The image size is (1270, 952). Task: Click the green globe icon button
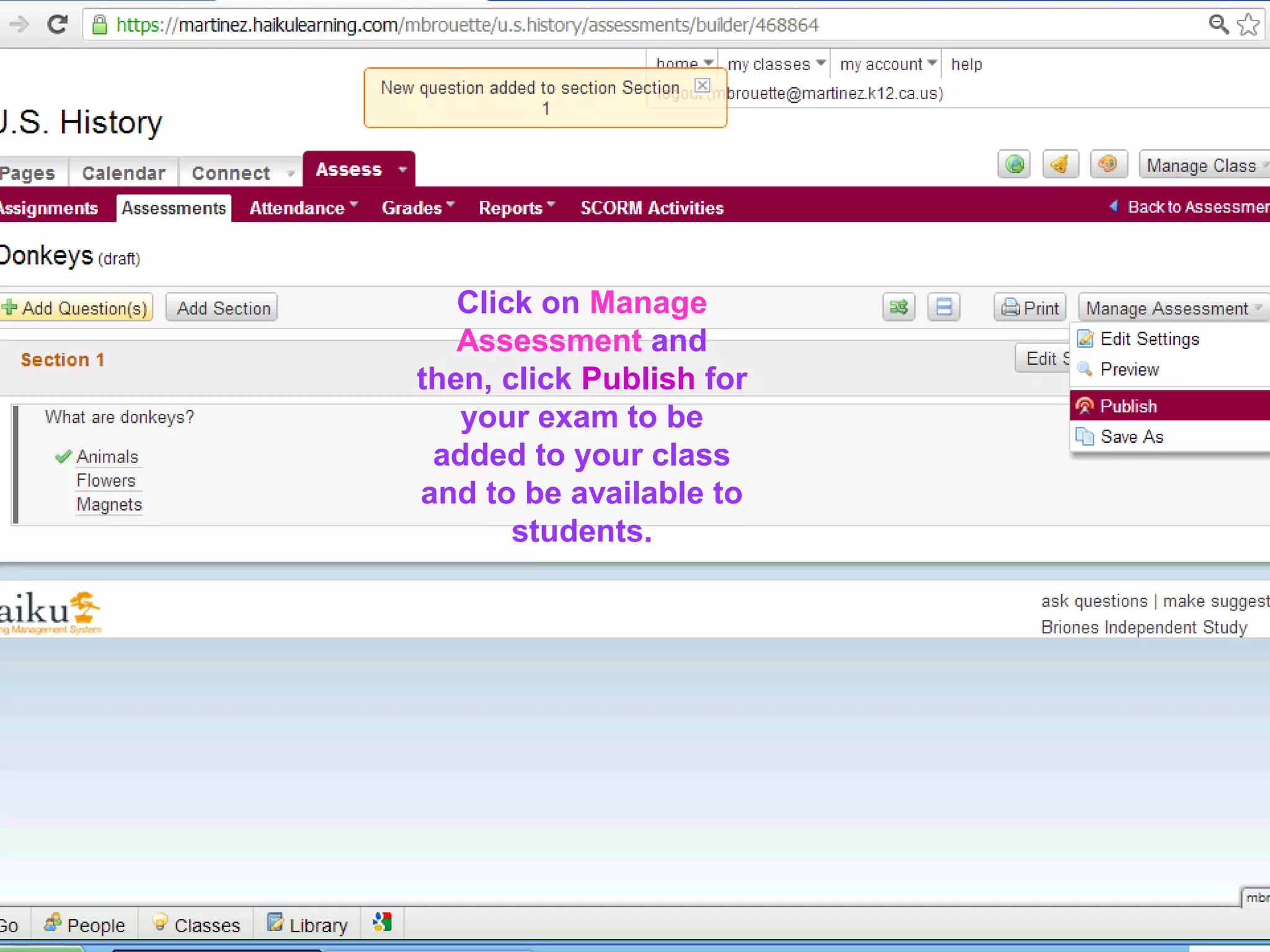[x=1015, y=164]
